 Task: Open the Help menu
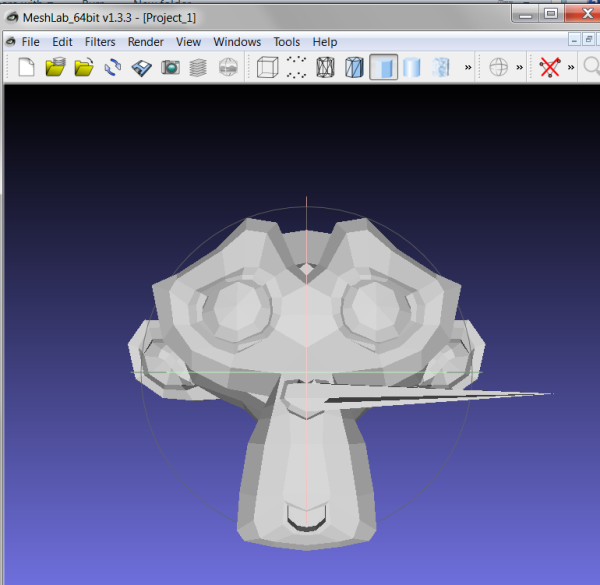tap(324, 42)
